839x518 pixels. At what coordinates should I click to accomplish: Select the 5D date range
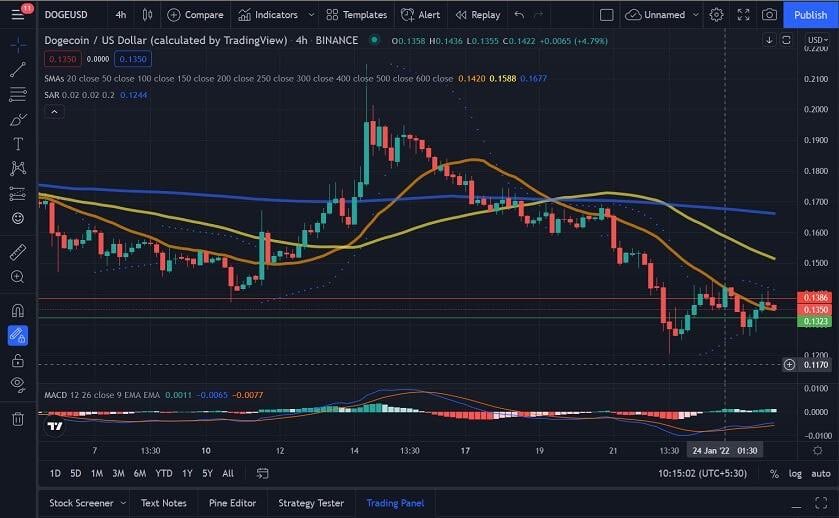point(76,473)
